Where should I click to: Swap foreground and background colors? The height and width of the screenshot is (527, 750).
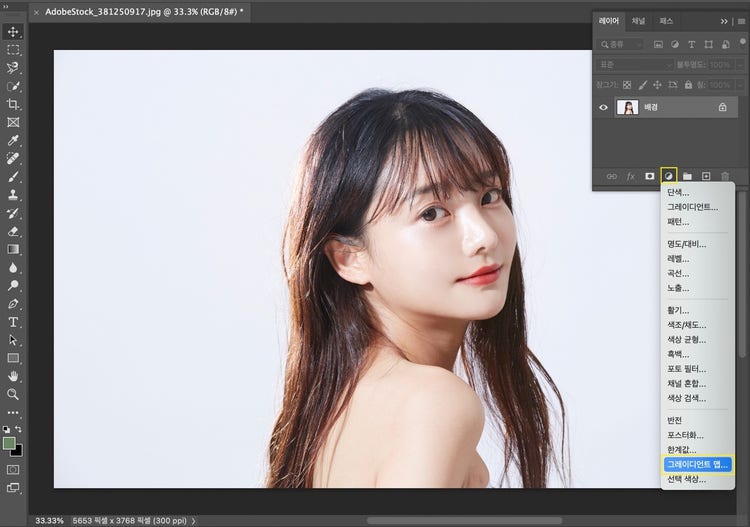[18, 429]
